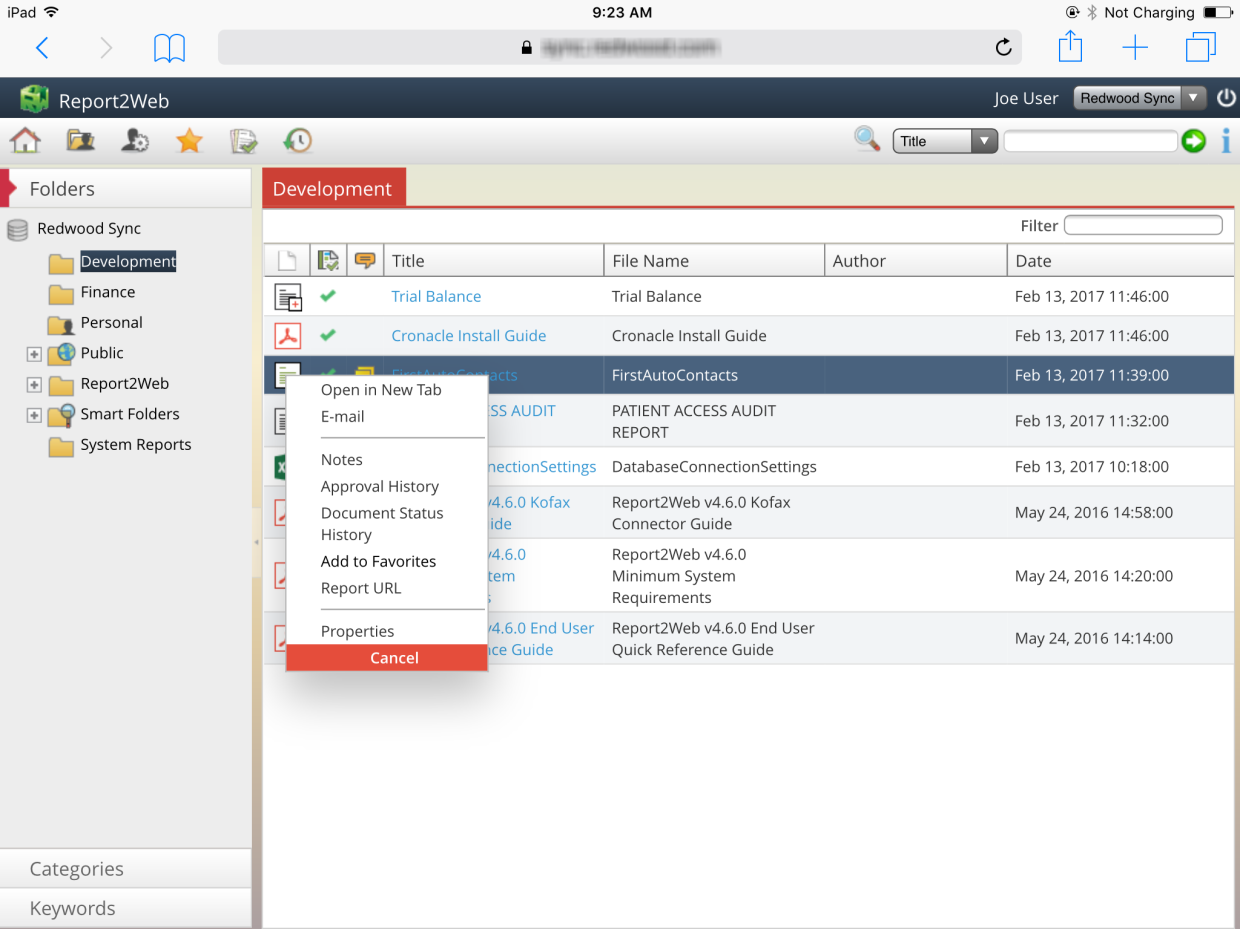Click the power logout icon top right
This screenshot has width=1240, height=929.
(1226, 97)
